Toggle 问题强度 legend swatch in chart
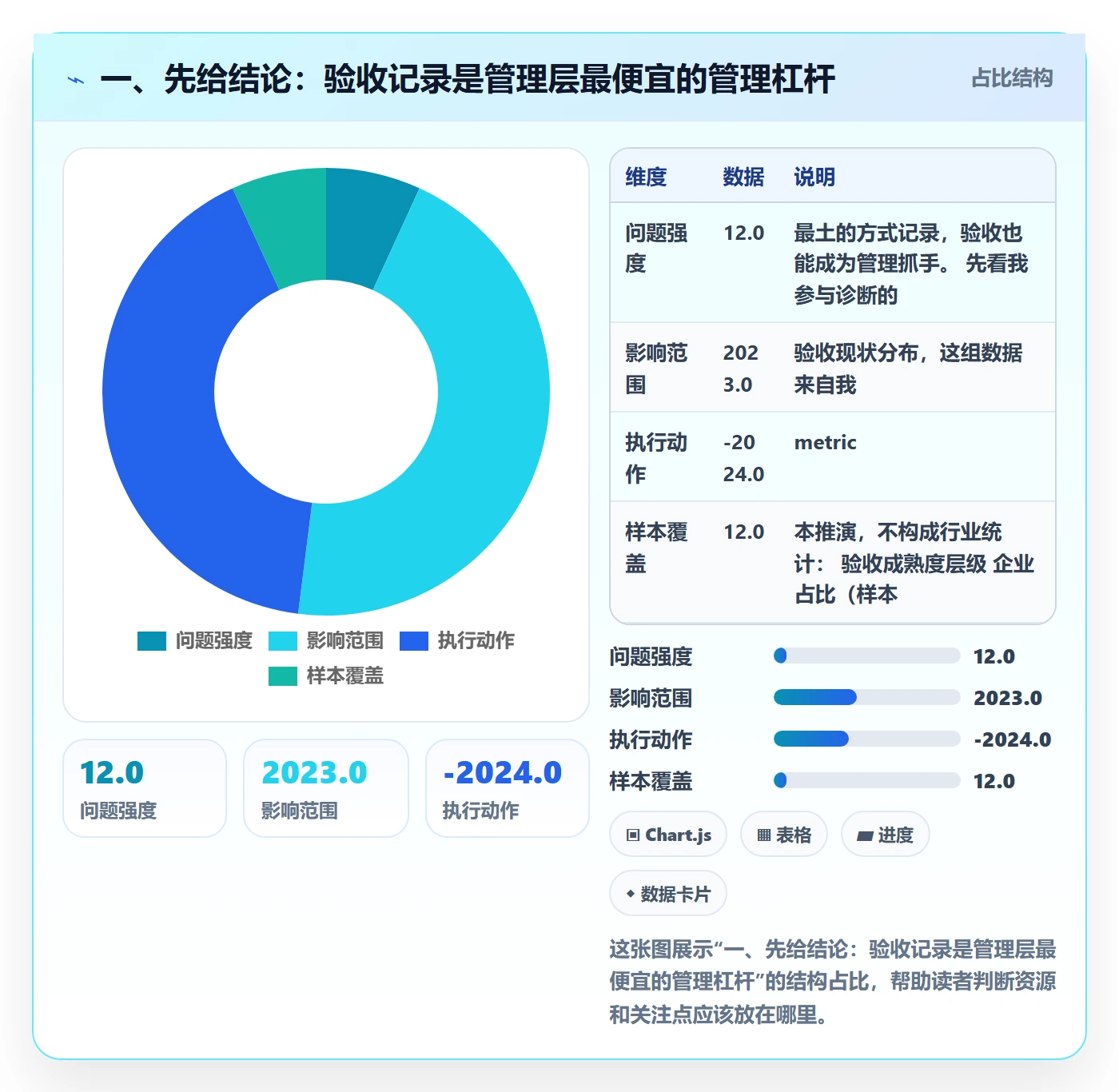 tap(152, 641)
